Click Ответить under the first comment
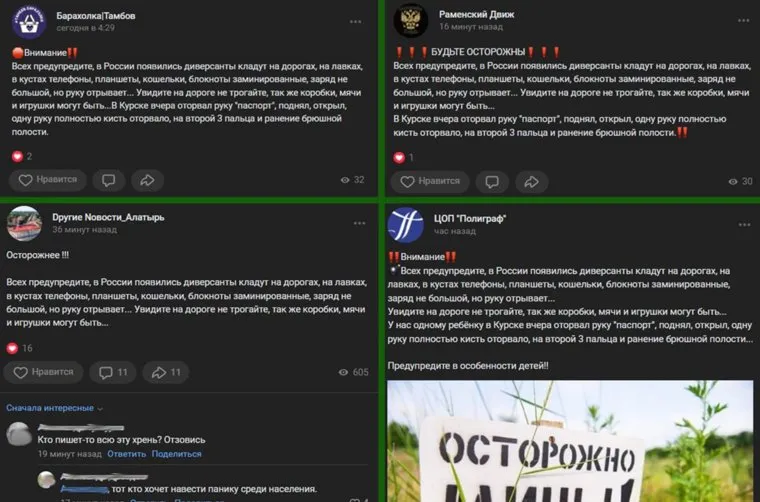 (127, 454)
